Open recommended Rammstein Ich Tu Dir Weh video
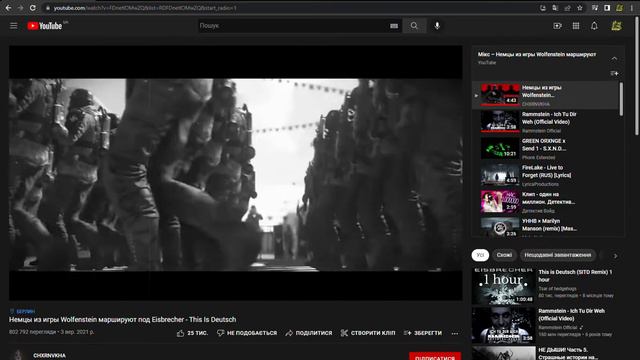This screenshot has width=640, height=360. 547,325
